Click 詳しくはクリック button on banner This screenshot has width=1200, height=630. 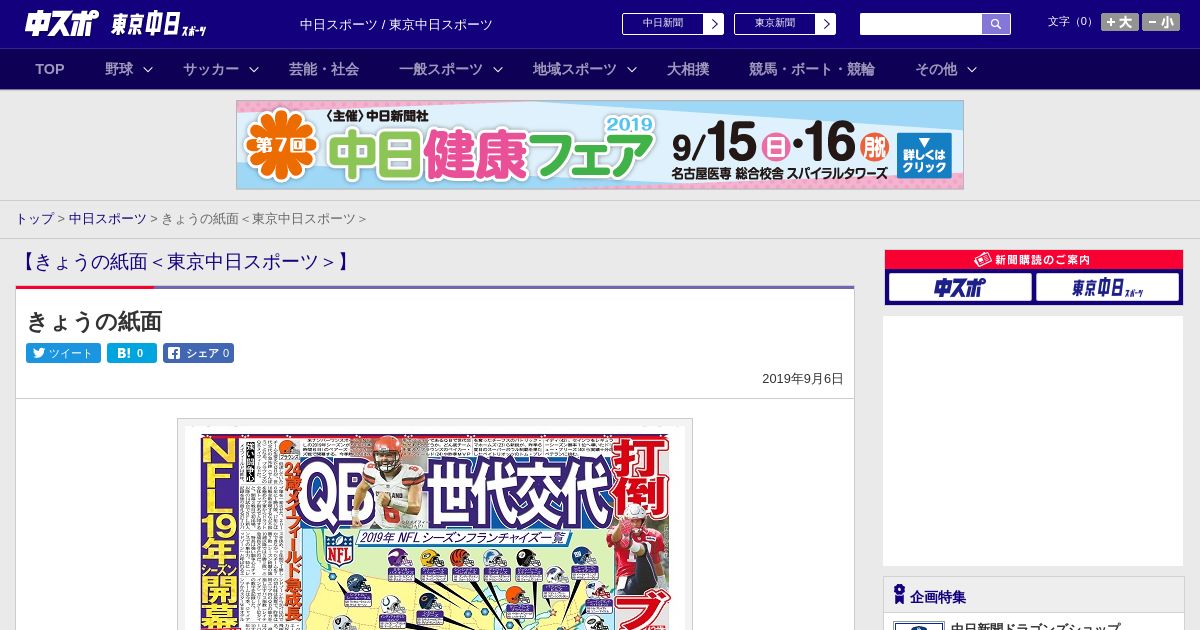pyautogui.click(x=924, y=155)
